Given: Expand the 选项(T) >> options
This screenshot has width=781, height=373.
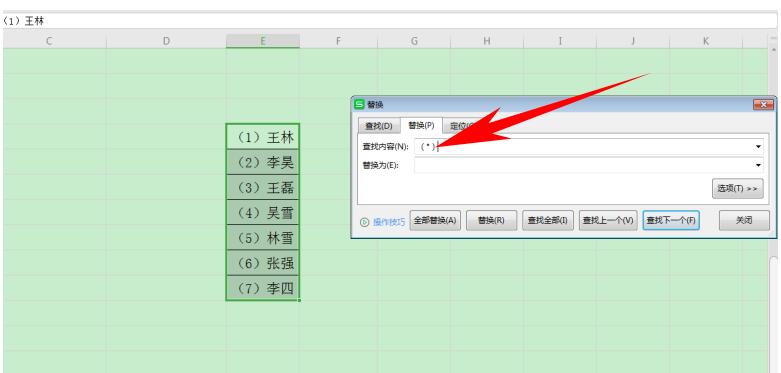Looking at the screenshot, I should coord(738,189).
